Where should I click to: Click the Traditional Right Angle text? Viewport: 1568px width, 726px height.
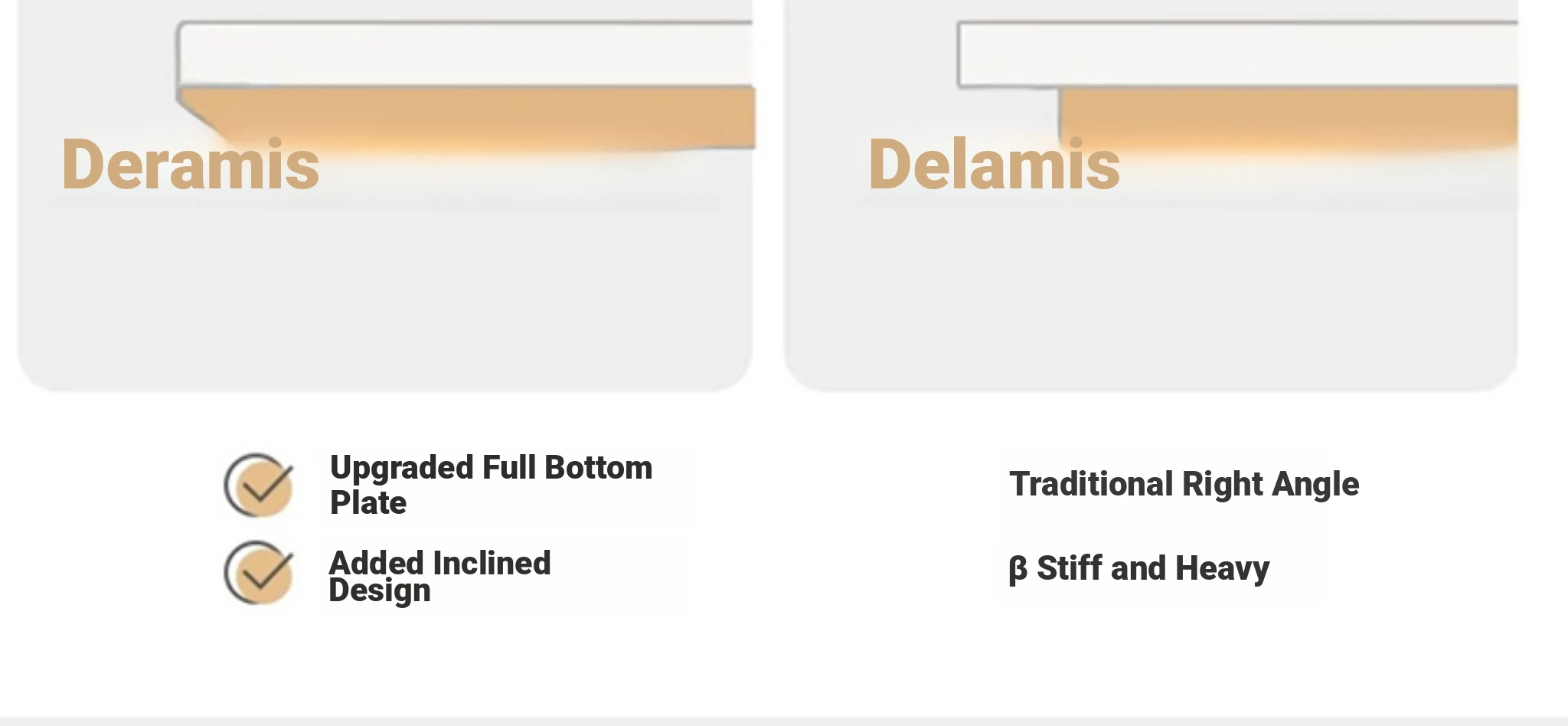pos(1184,484)
